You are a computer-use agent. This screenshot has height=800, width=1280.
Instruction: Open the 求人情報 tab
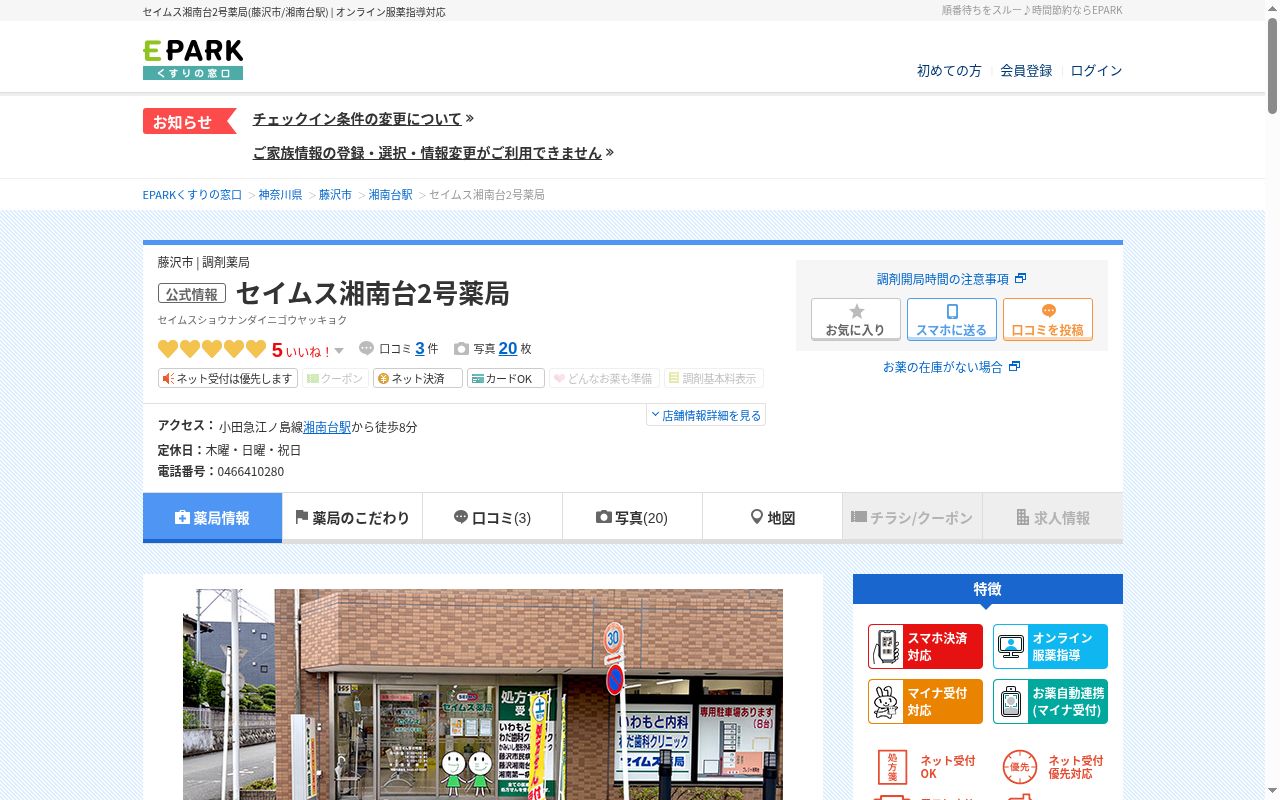coord(1052,518)
